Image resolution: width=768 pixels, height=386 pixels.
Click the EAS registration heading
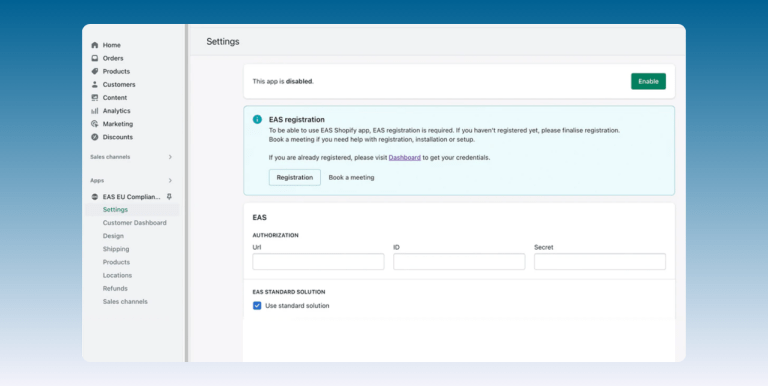297,120
